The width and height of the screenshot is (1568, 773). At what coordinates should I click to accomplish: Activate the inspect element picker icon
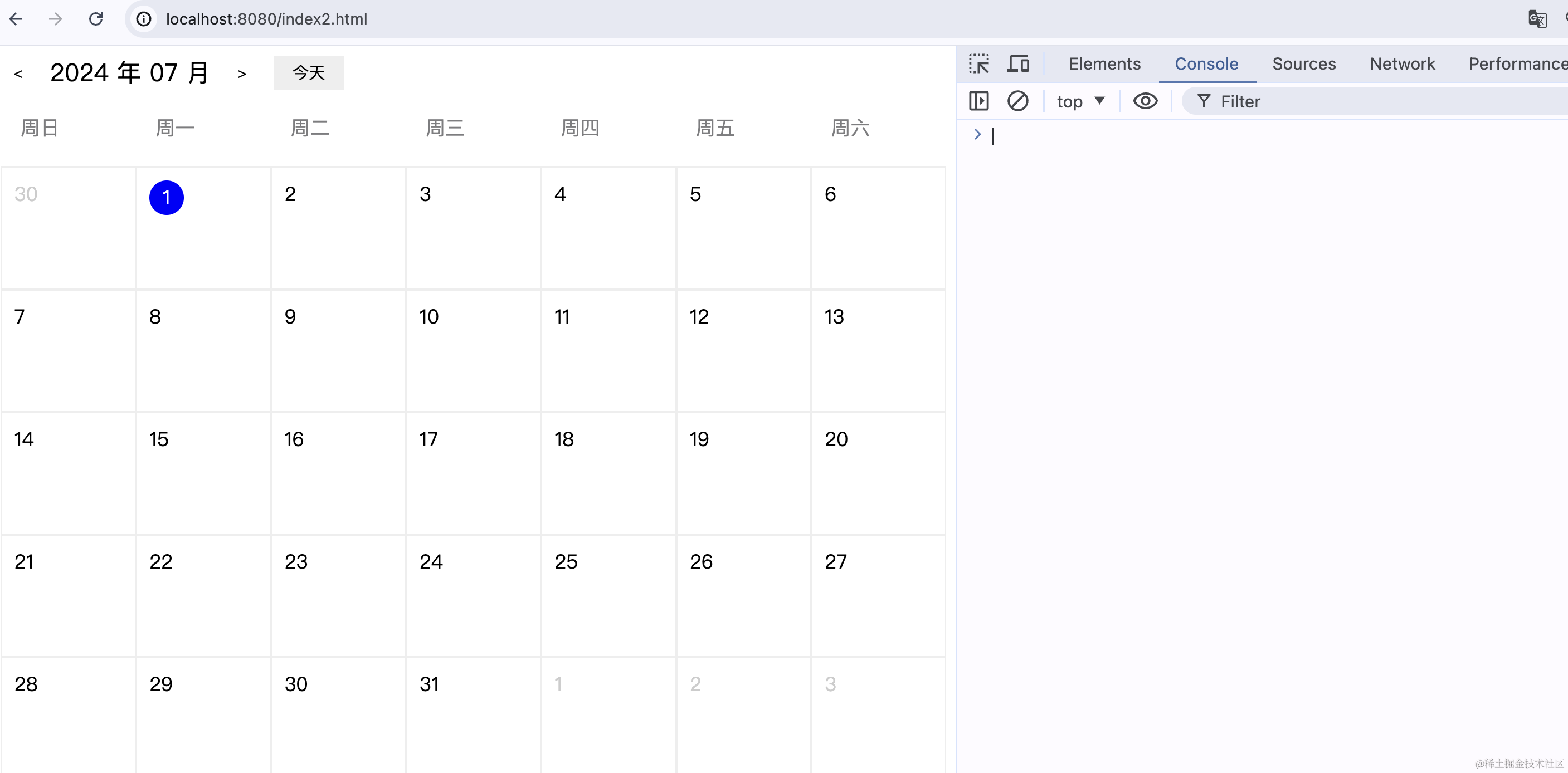pyautogui.click(x=979, y=63)
